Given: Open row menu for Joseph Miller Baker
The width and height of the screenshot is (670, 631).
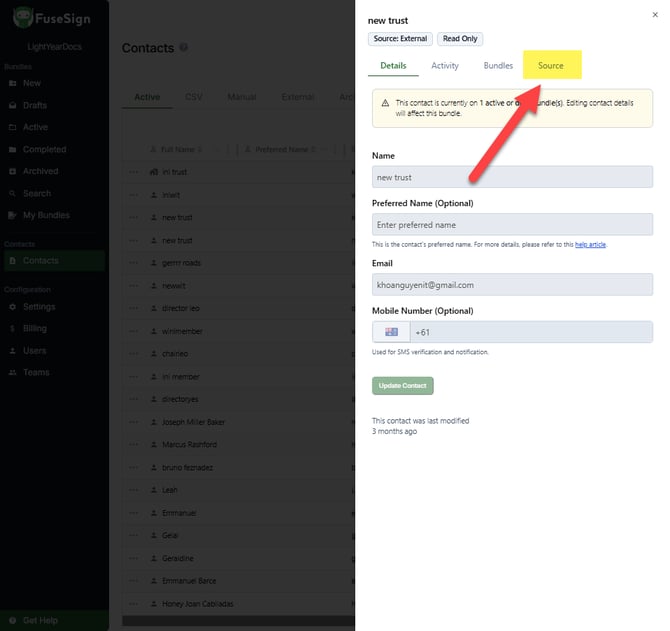Looking at the screenshot, I should tap(133, 422).
